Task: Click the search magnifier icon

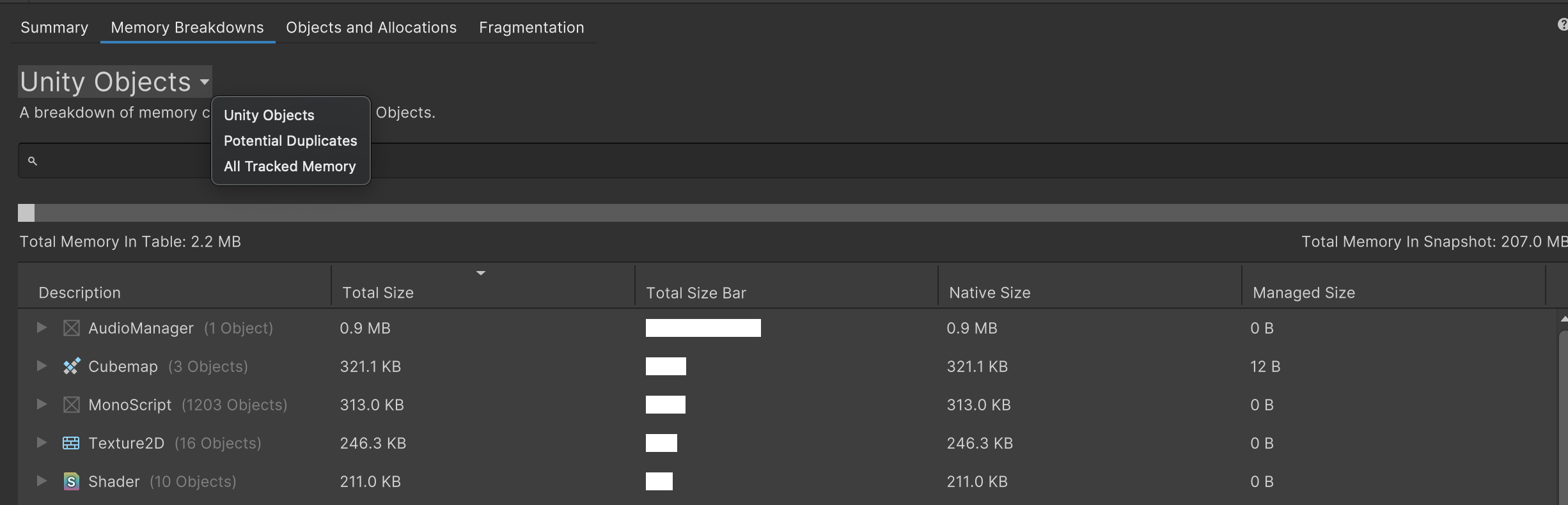Action: pyautogui.click(x=33, y=161)
